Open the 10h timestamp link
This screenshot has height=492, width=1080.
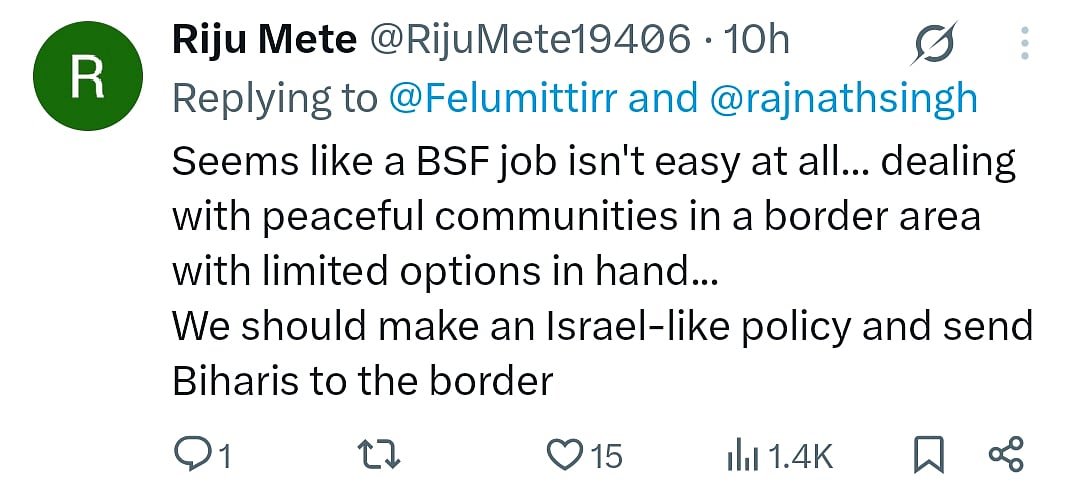point(755,40)
